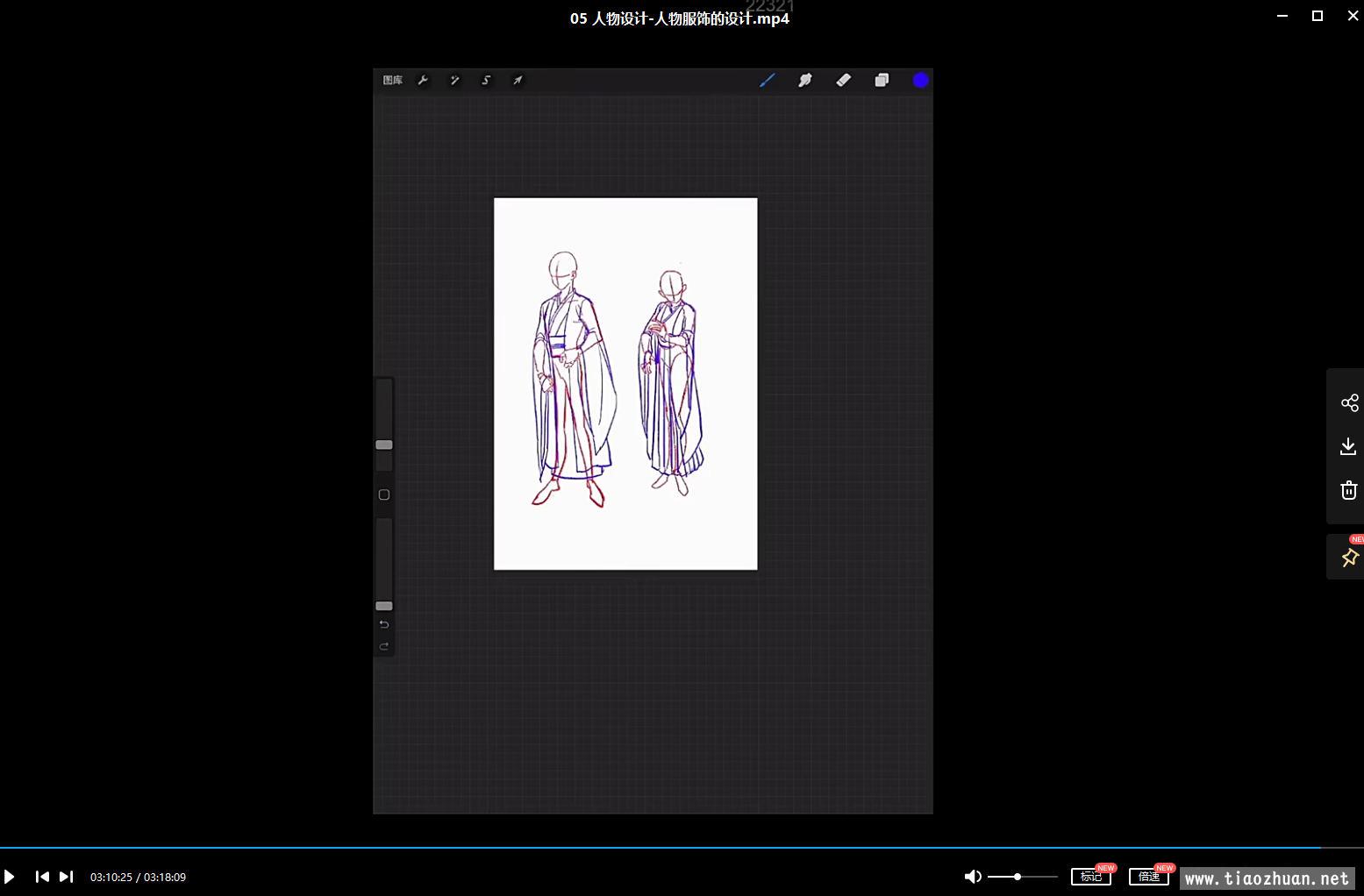Viewport: 1364px width, 896px height.
Task: Seek along the video progress bar
Action: 682,848
